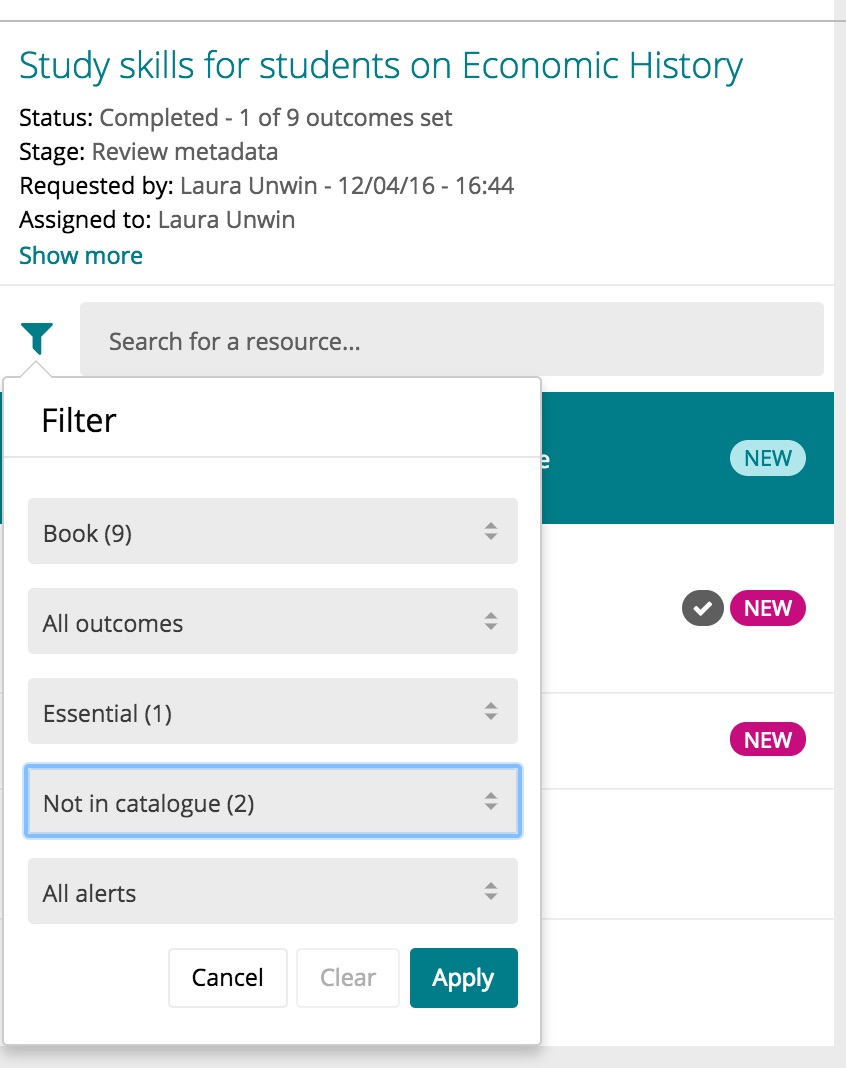846x1068 pixels.
Task: Click the Assigned to: Laura Unwin text
Action: (x=157, y=220)
